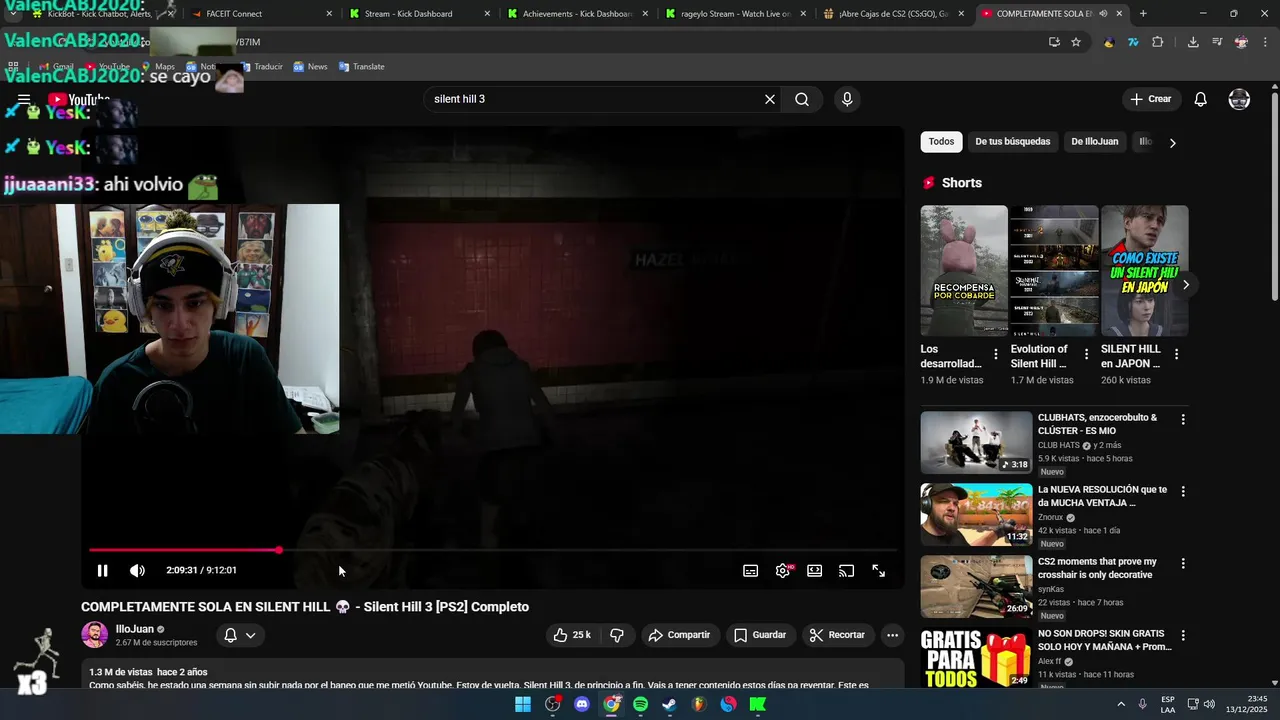1280x720 pixels.
Task: Open options for SILENT HILL en JAPON Short
Action: click(x=1176, y=354)
